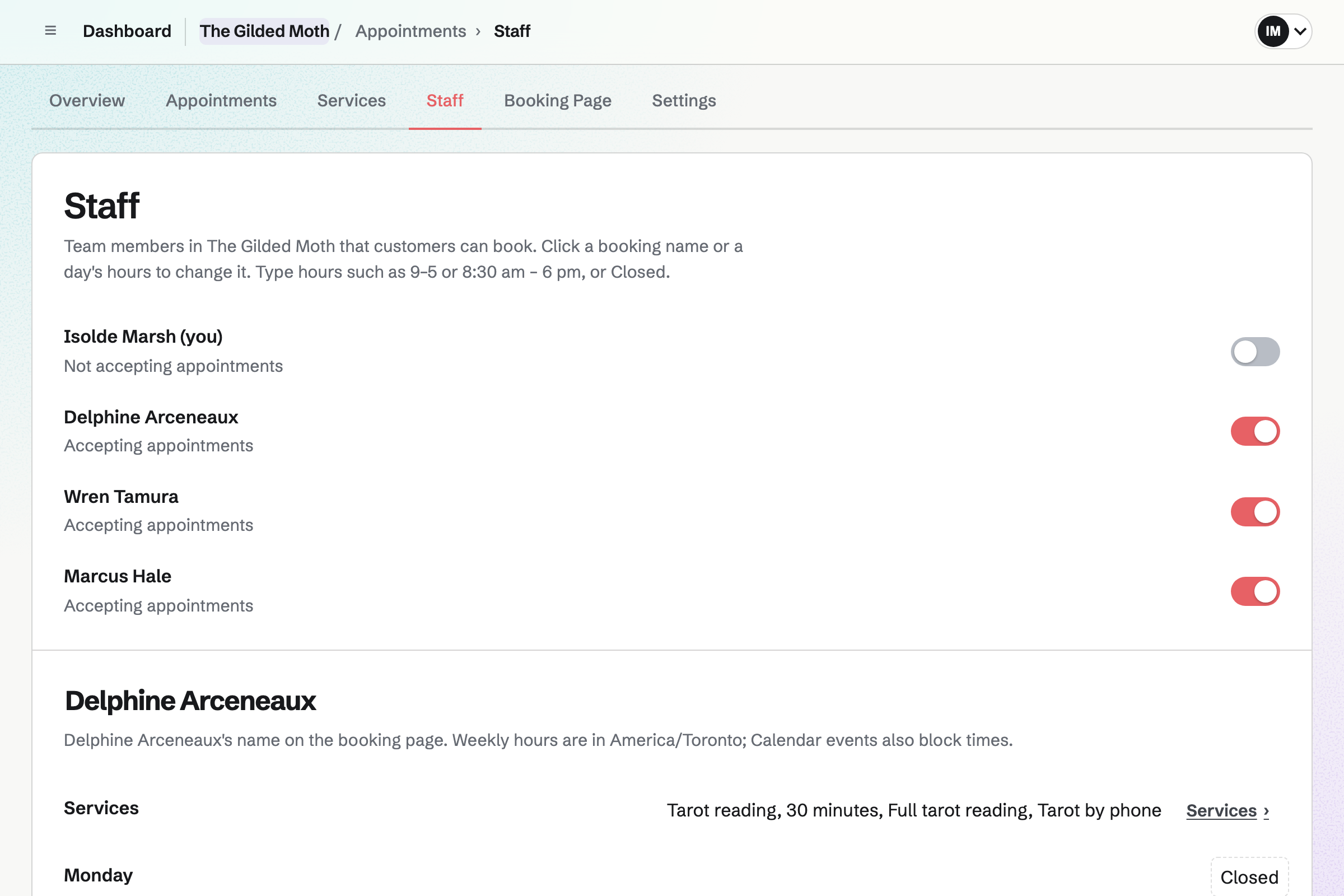Image resolution: width=1344 pixels, height=896 pixels.
Task: Edit Monday's Closed hours field
Action: (1249, 876)
